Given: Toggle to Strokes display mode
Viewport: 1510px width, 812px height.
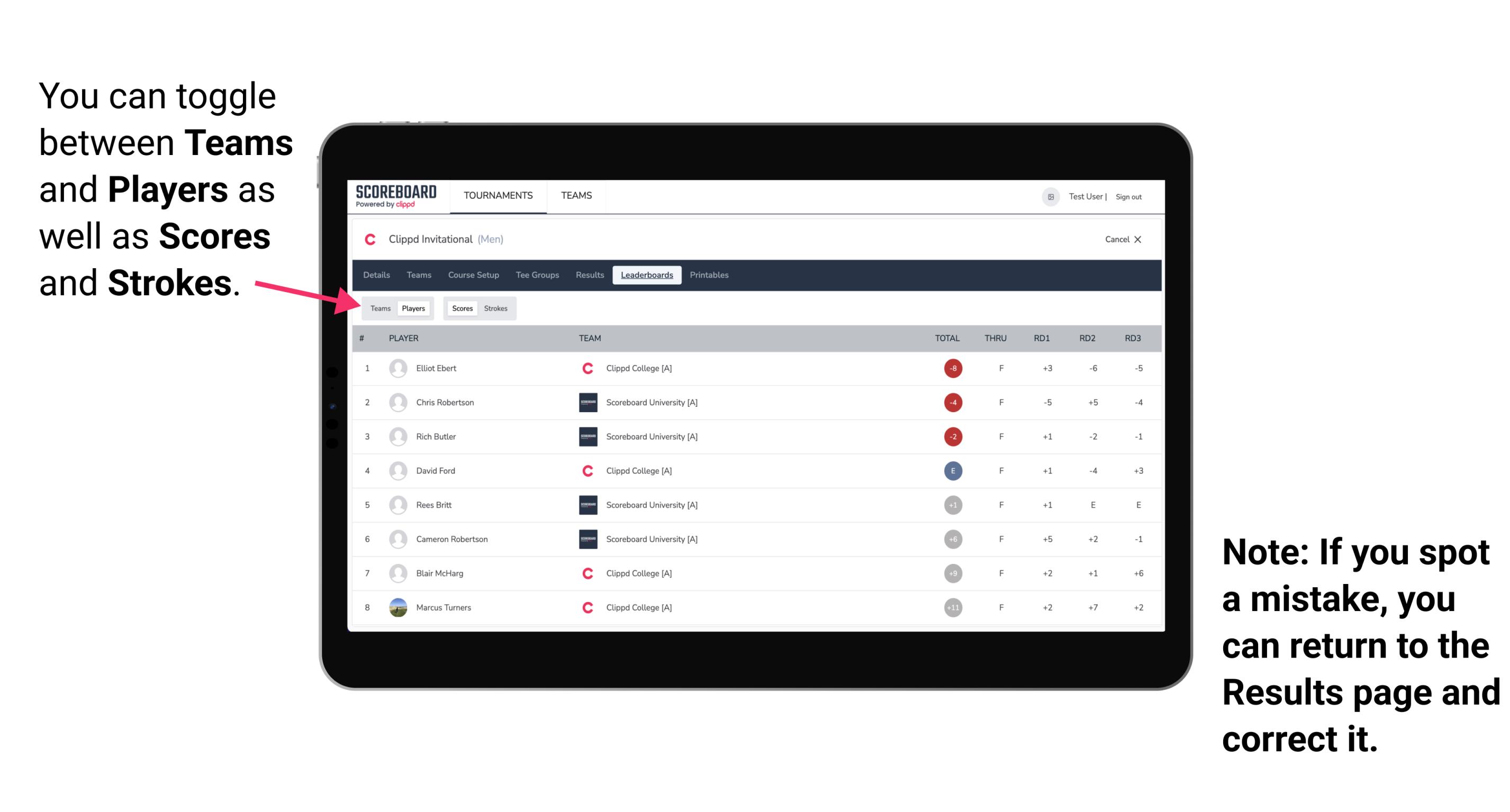Looking at the screenshot, I should coord(496,308).
